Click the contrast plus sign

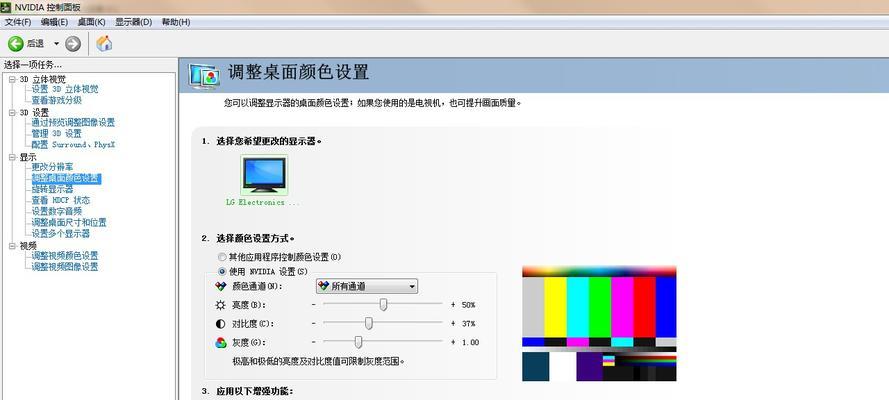tap(453, 324)
